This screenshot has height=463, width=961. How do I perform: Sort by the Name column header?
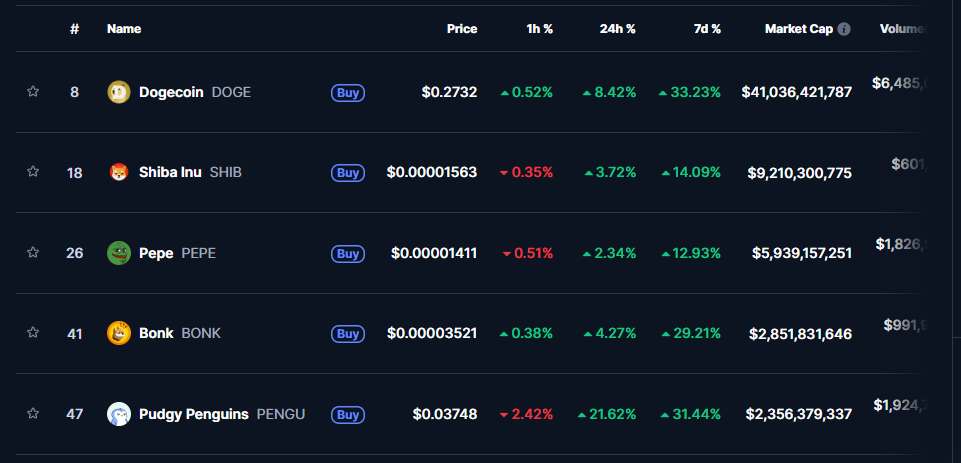124,29
